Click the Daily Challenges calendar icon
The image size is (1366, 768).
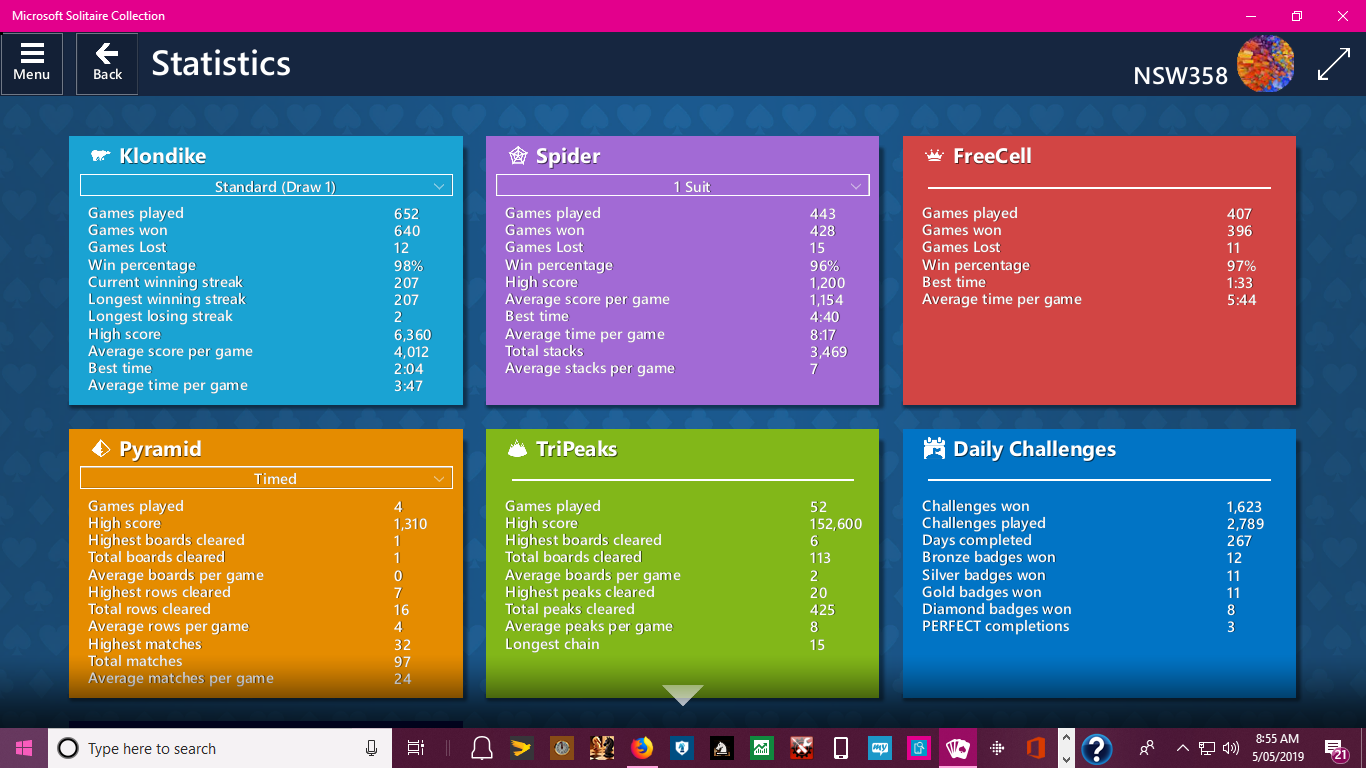click(x=934, y=449)
